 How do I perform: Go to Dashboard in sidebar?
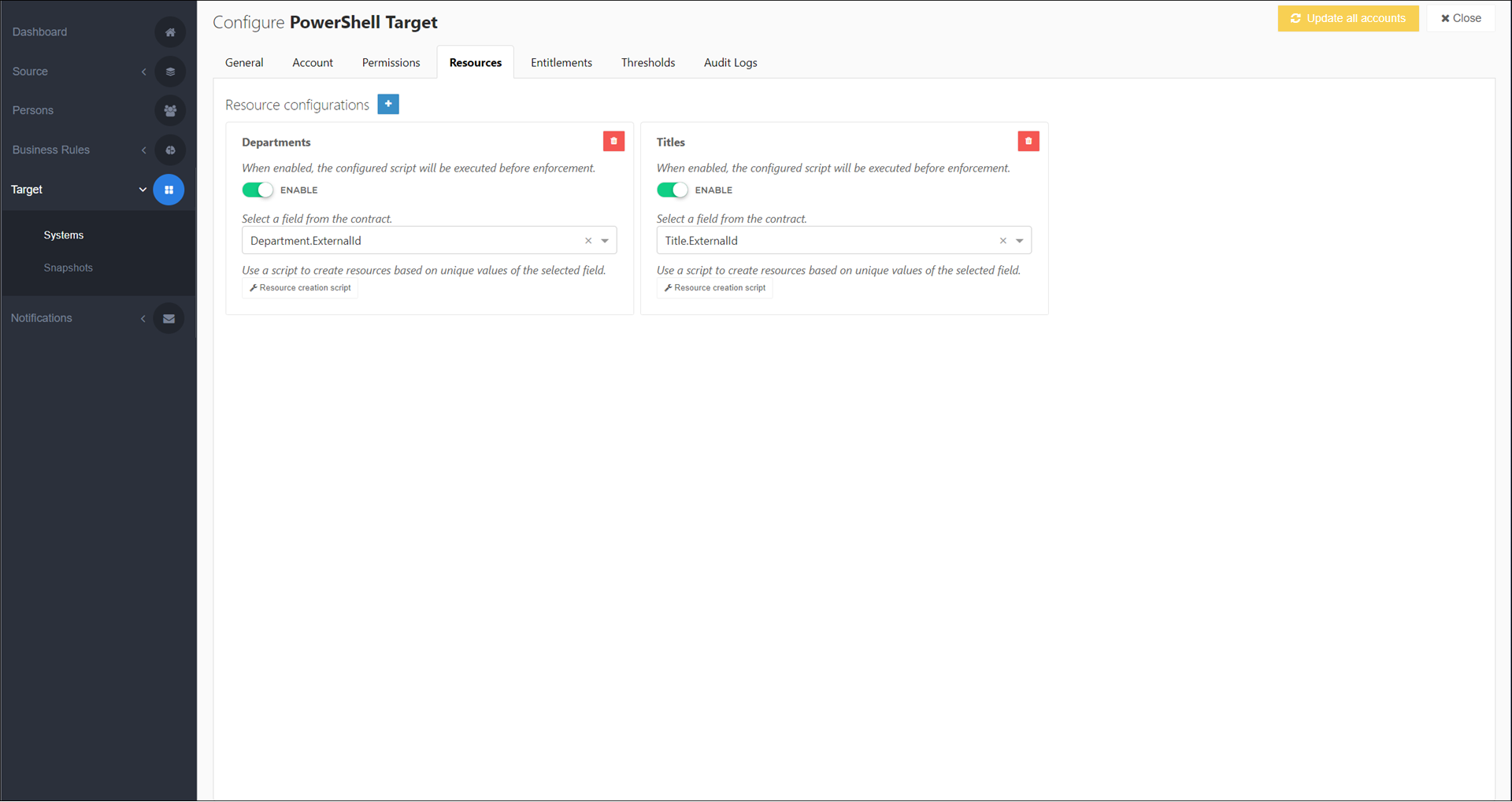click(40, 32)
